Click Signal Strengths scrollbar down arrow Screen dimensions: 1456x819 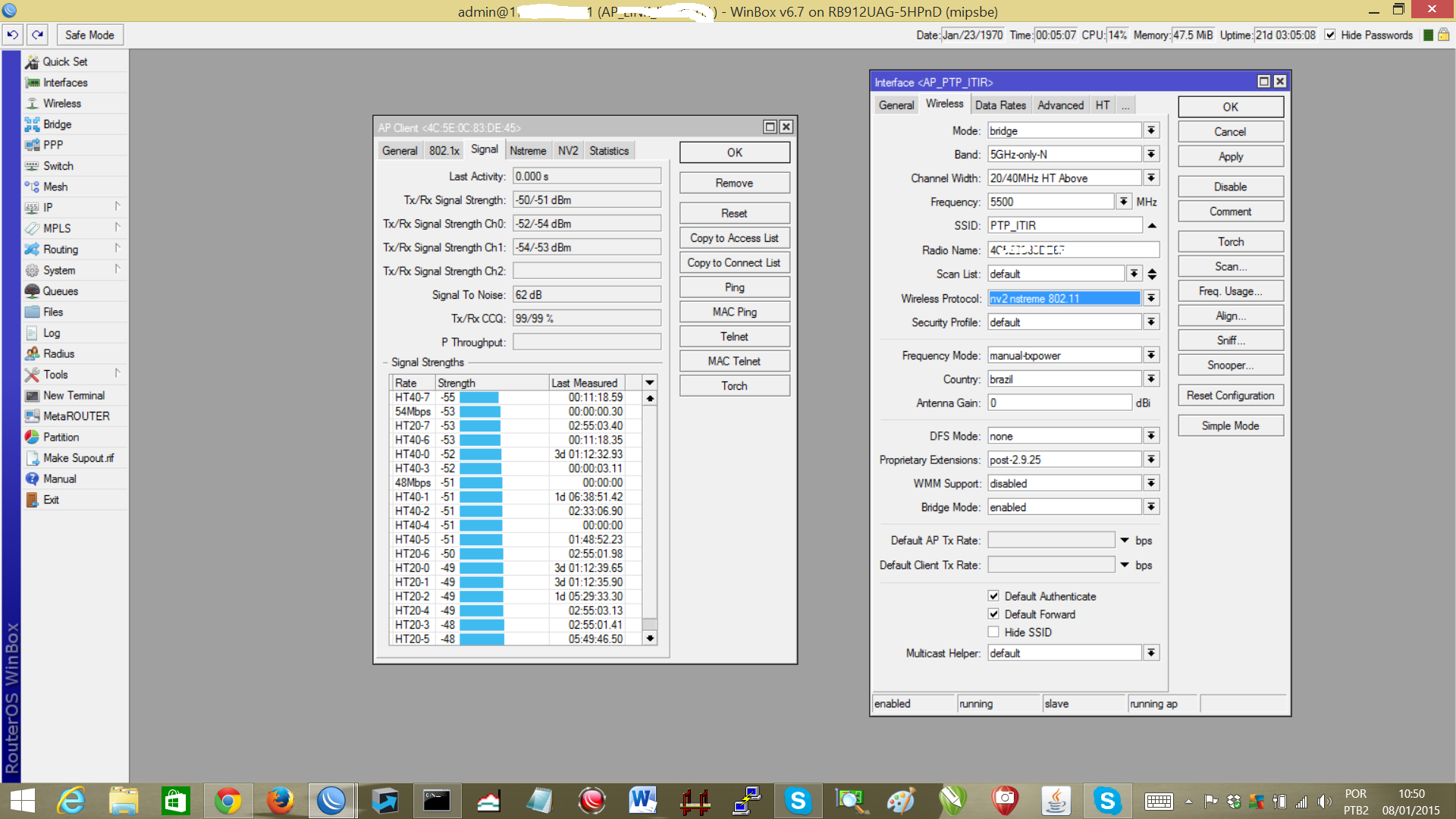(x=650, y=639)
